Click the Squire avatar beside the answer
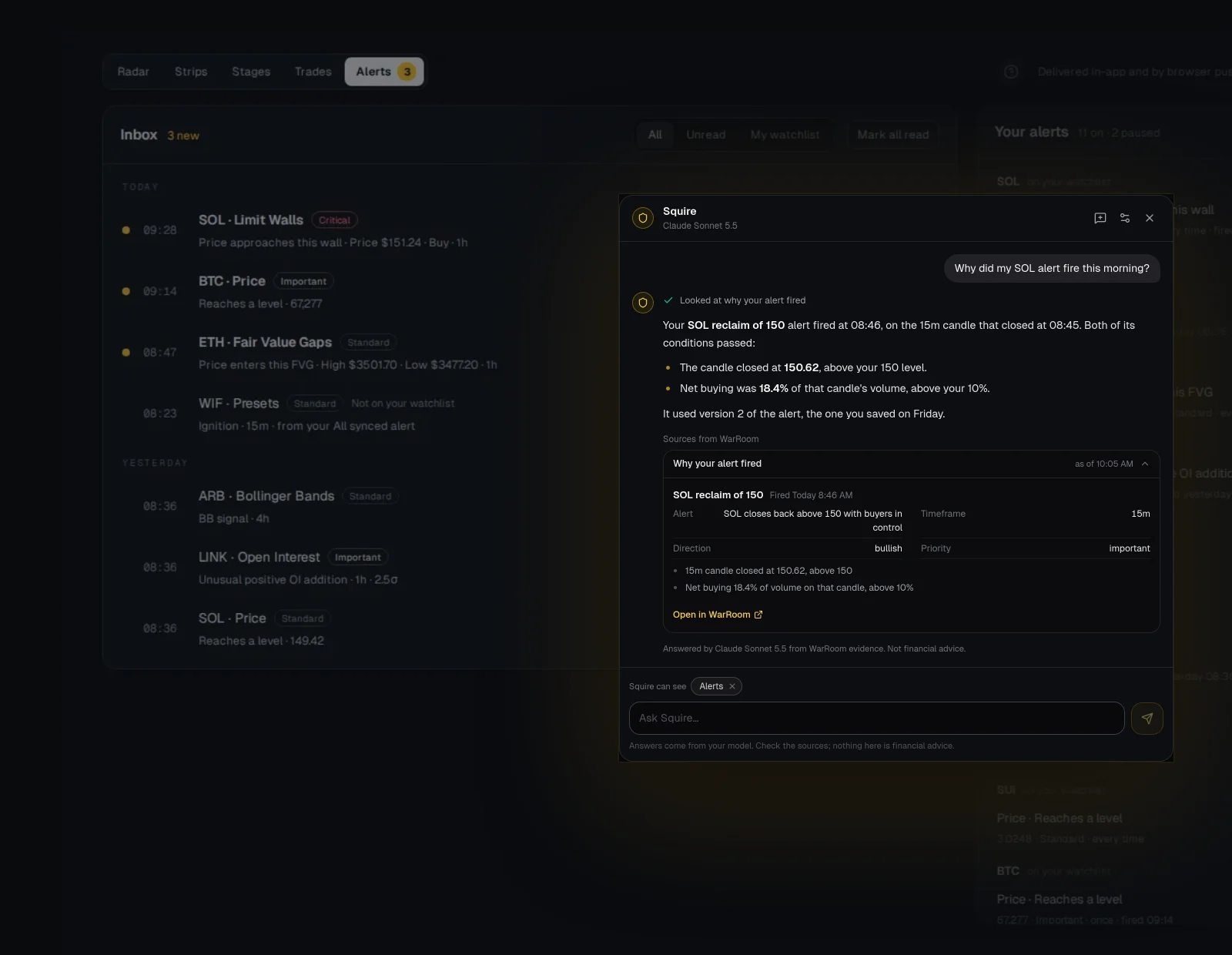The height and width of the screenshot is (955, 1232). [643, 303]
